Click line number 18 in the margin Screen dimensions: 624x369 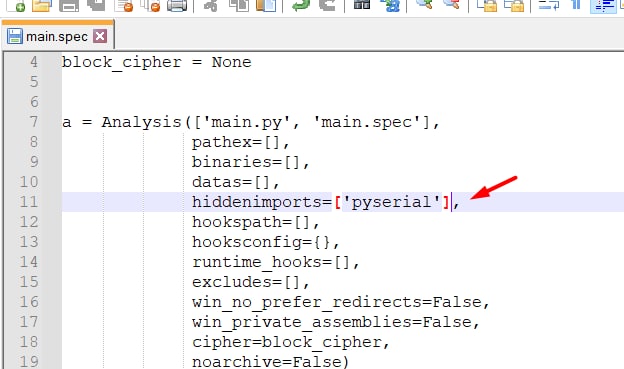click(29, 342)
